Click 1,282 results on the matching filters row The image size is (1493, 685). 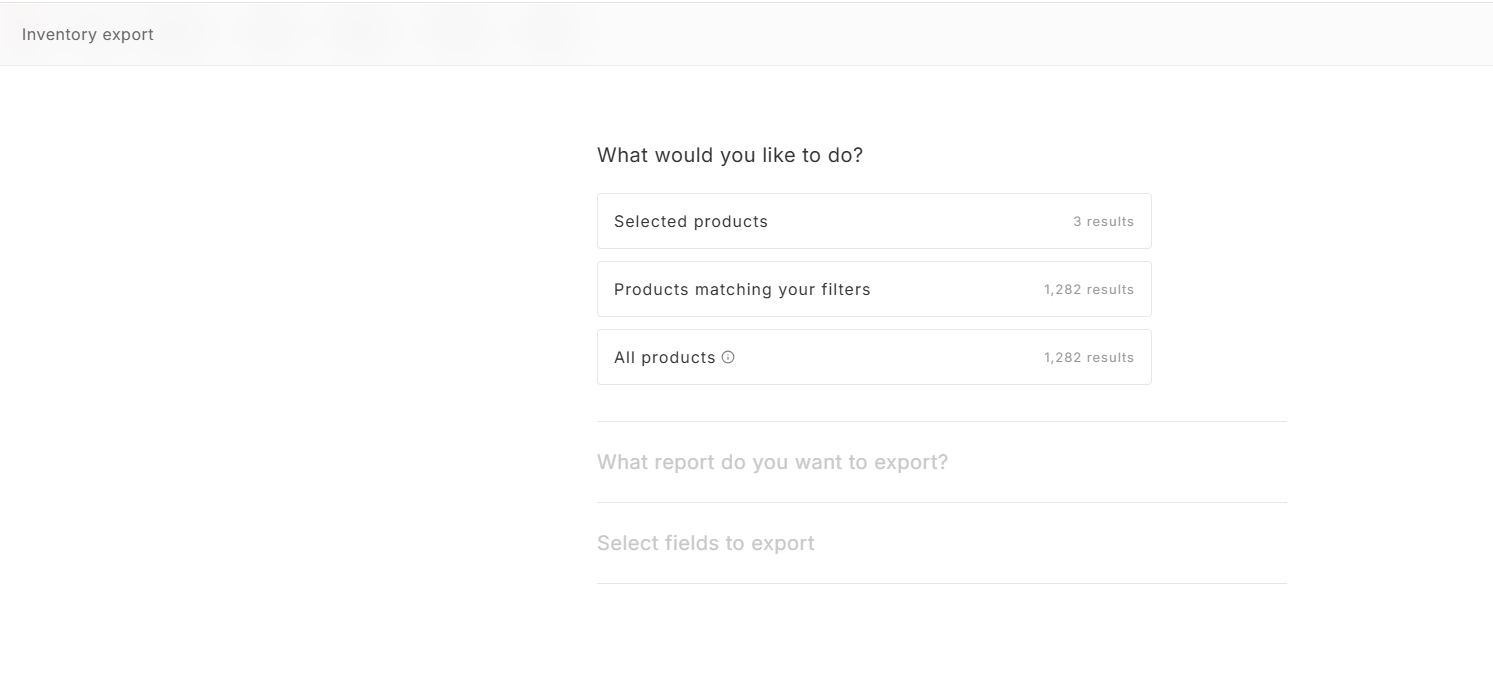1089,289
